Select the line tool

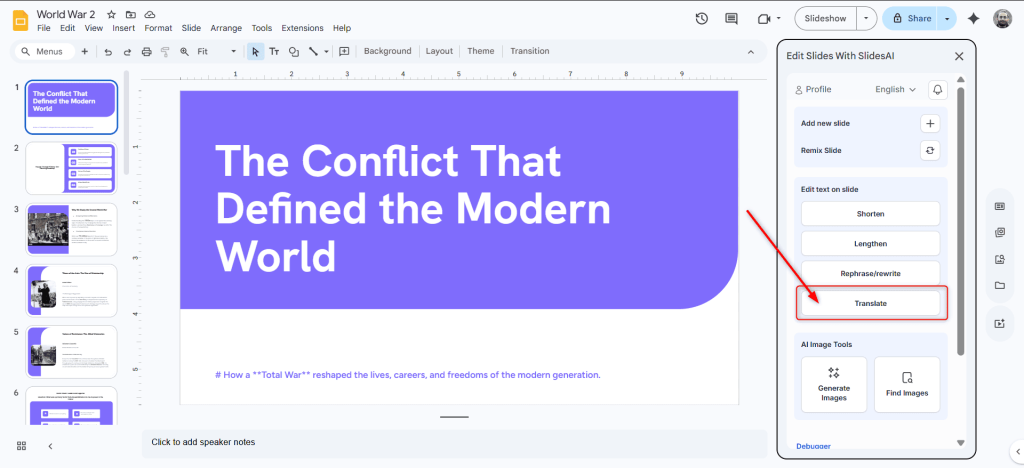[313, 52]
